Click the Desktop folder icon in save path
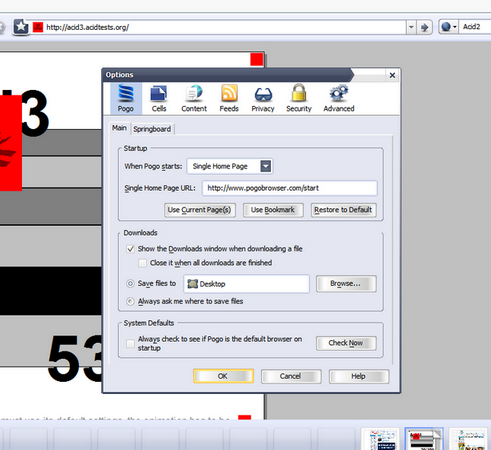This screenshot has width=491, height=450. 193,284
